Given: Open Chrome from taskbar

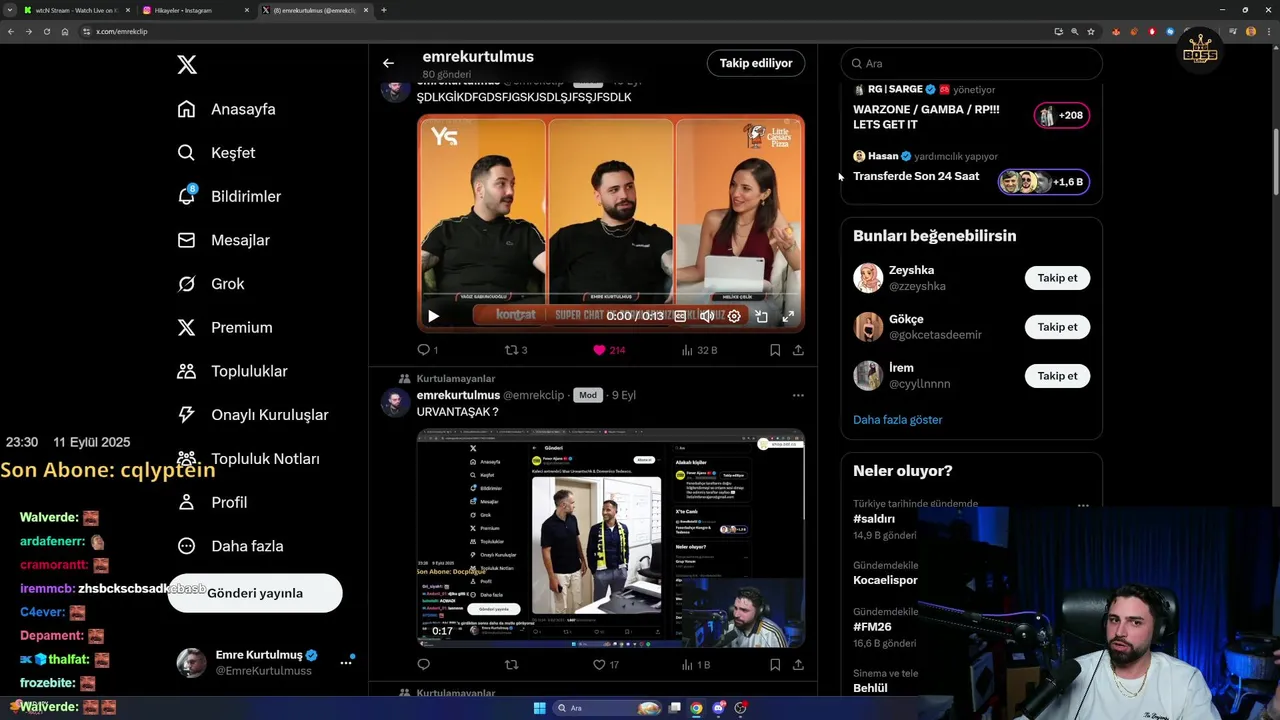Looking at the screenshot, I should (x=697, y=708).
